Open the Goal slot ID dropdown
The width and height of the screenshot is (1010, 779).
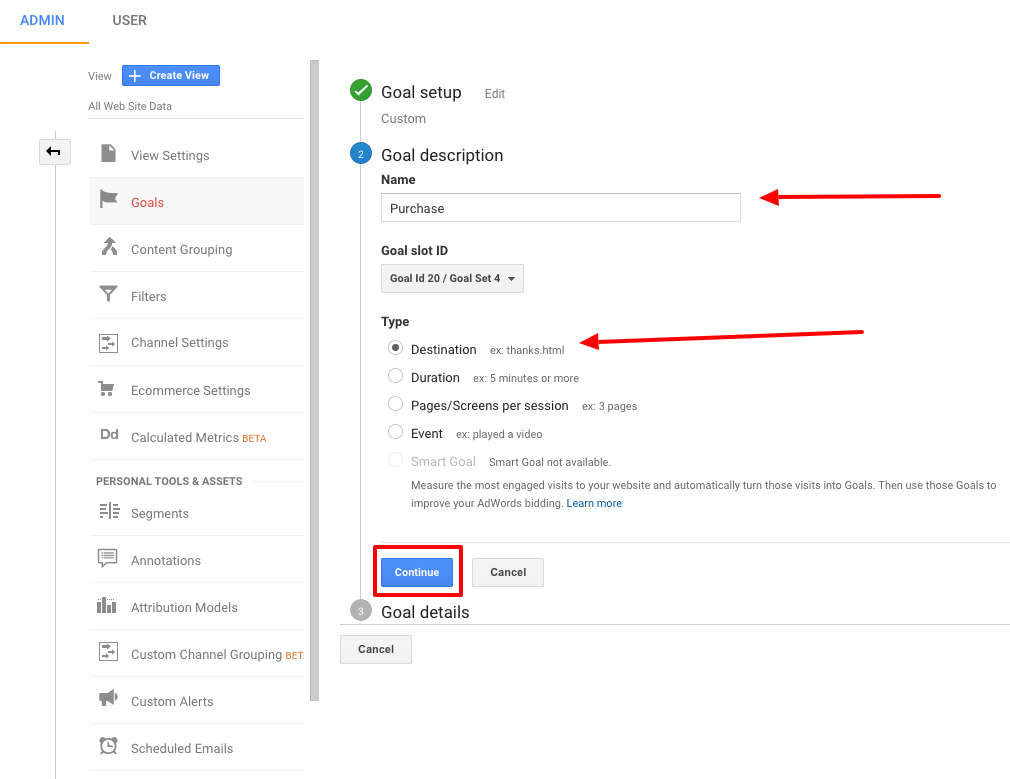point(452,278)
